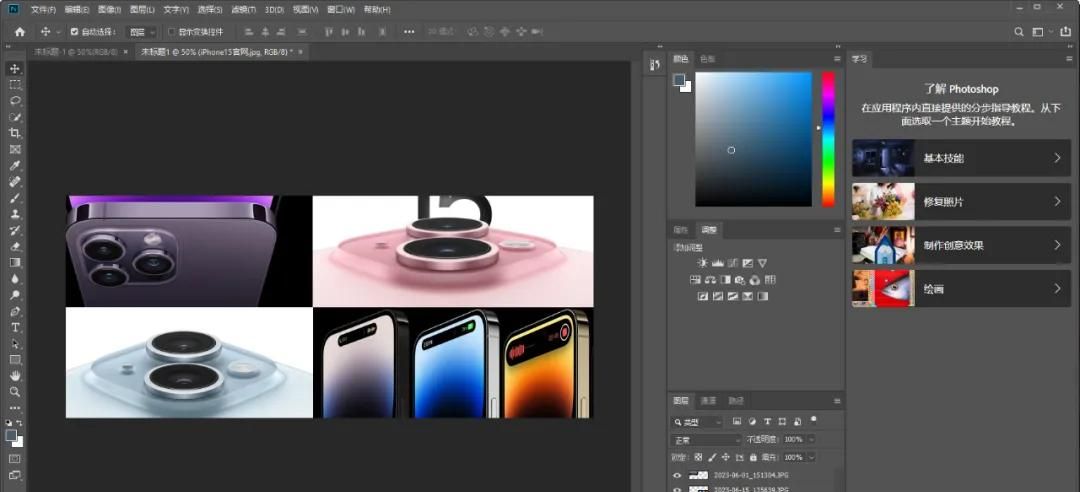Screen dimensions: 1080x492
Task: Click the toolbox foreground color swatch
Action: pos(11,435)
